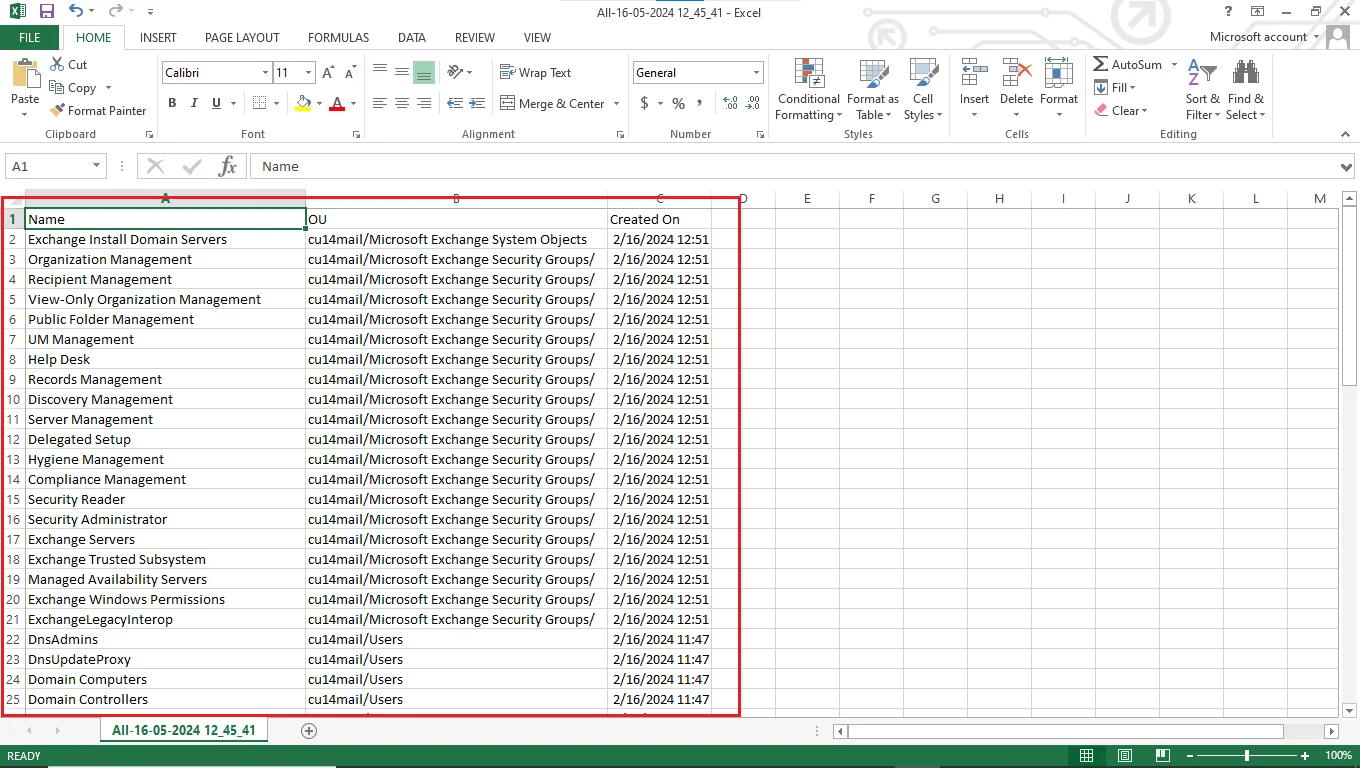Click the new sheet plus button
Image resolution: width=1360 pixels, height=768 pixels.
click(309, 731)
